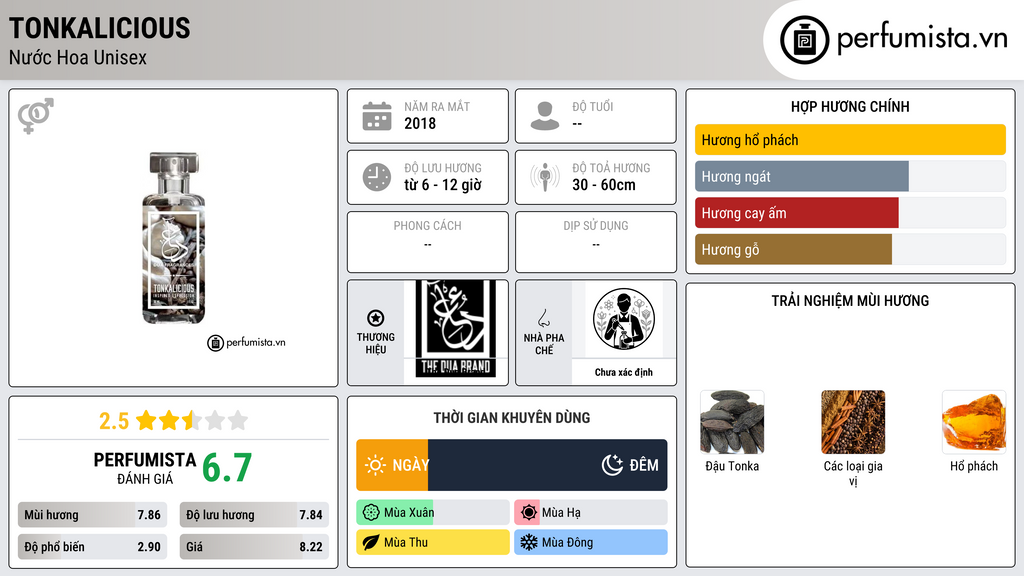Click the perfumista.vn perfume bottle logo icon
The image size is (1024, 576).
pos(804,40)
